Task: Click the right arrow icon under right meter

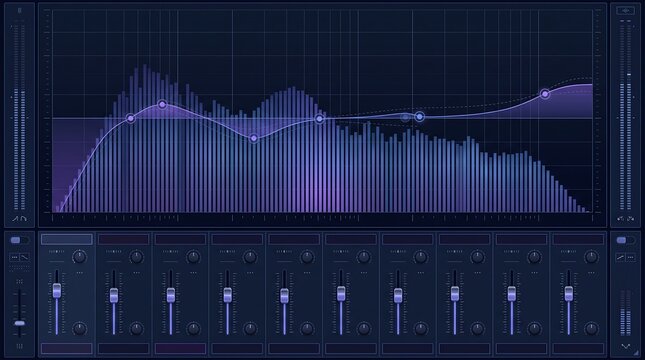Action: (x=630, y=219)
